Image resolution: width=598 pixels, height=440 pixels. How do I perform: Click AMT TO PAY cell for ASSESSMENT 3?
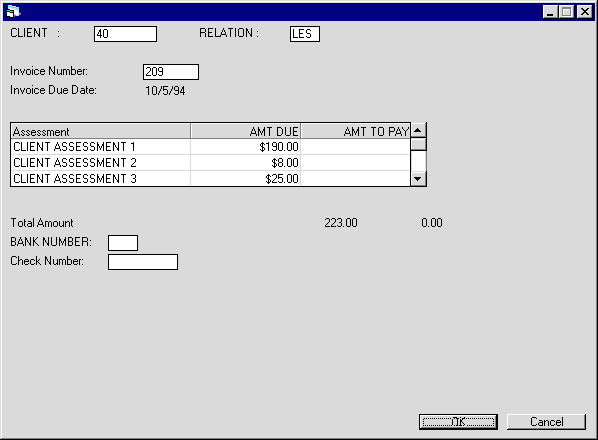pyautogui.click(x=355, y=178)
